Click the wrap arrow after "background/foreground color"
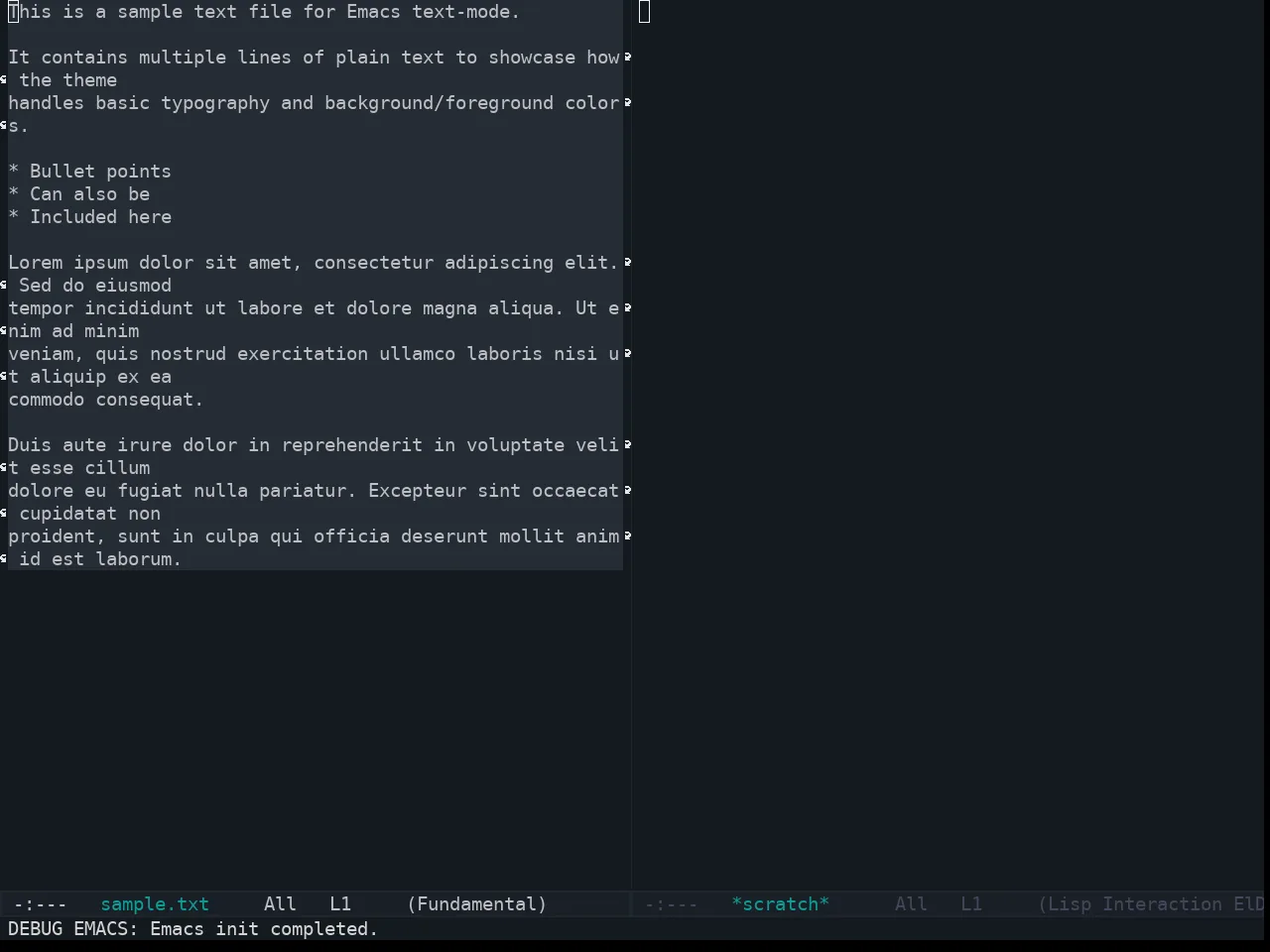The image size is (1270, 952). coord(627,103)
